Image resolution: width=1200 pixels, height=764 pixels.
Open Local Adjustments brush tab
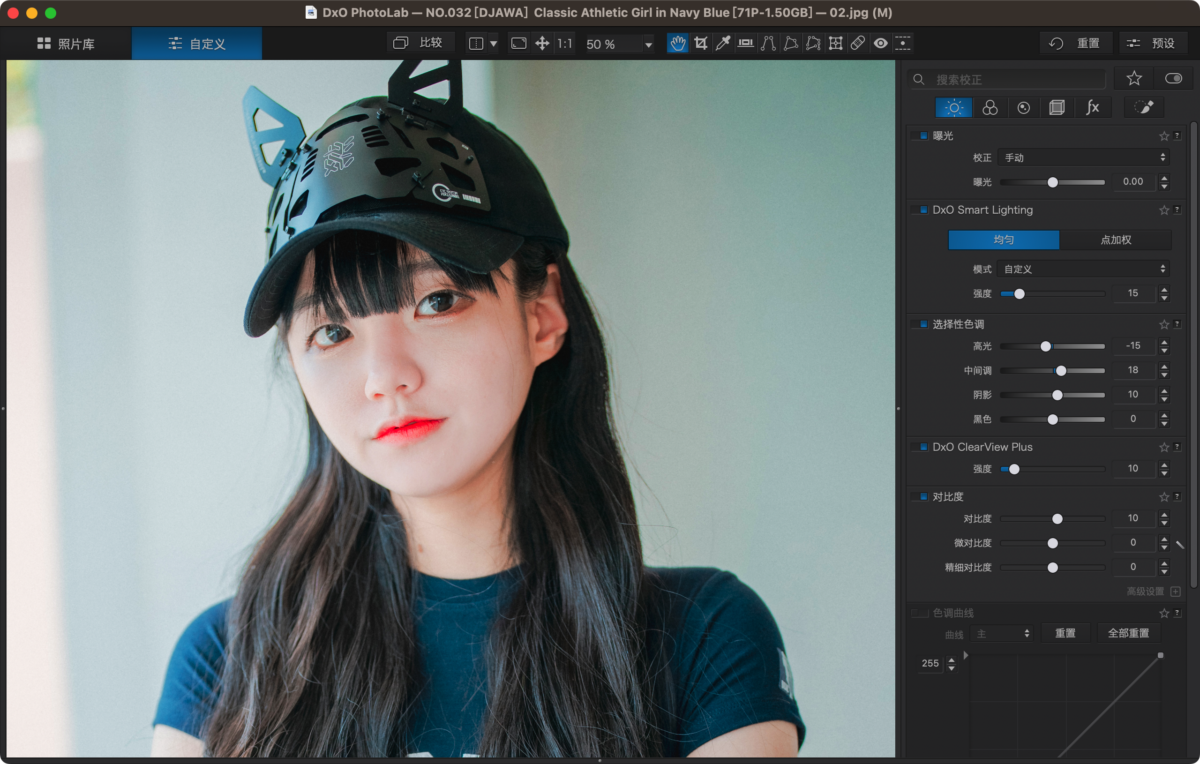tap(1145, 107)
